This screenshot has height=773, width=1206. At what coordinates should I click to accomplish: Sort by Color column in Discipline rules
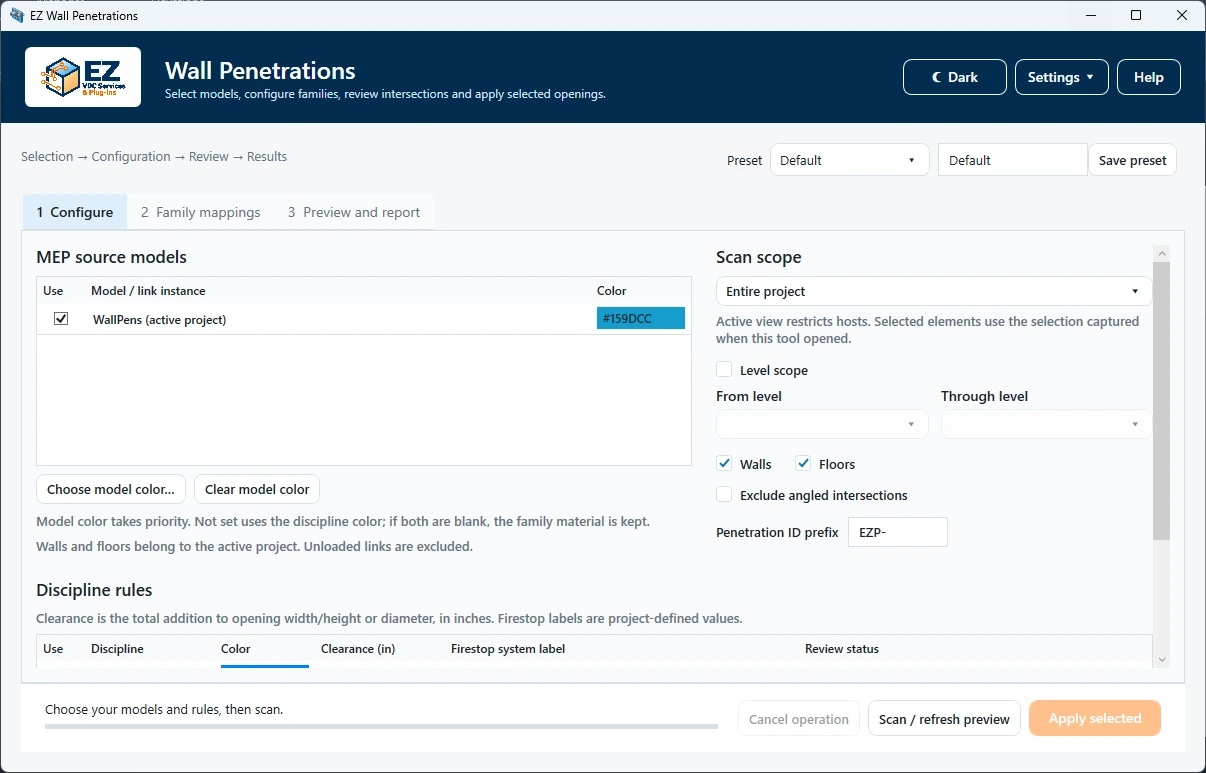coord(236,649)
